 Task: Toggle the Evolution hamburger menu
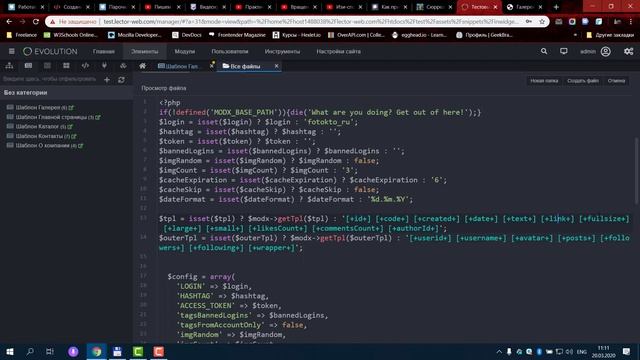pos(11,51)
